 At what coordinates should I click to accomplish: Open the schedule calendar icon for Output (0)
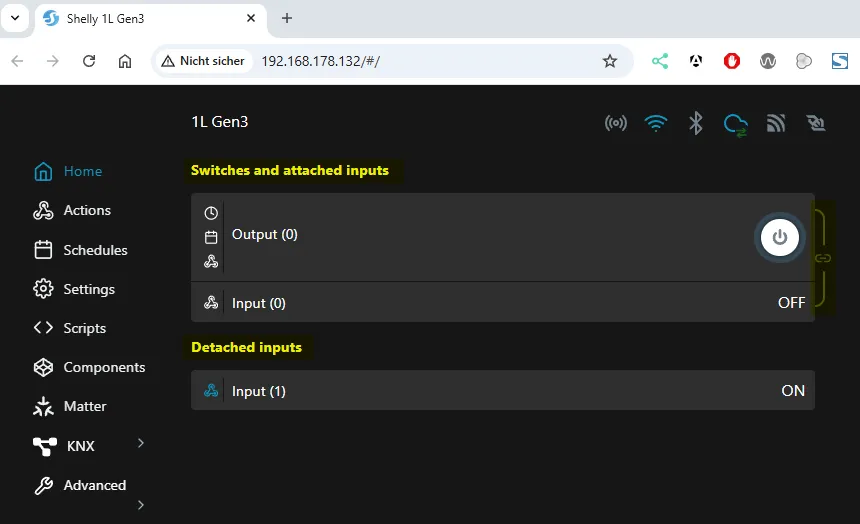click(x=211, y=237)
